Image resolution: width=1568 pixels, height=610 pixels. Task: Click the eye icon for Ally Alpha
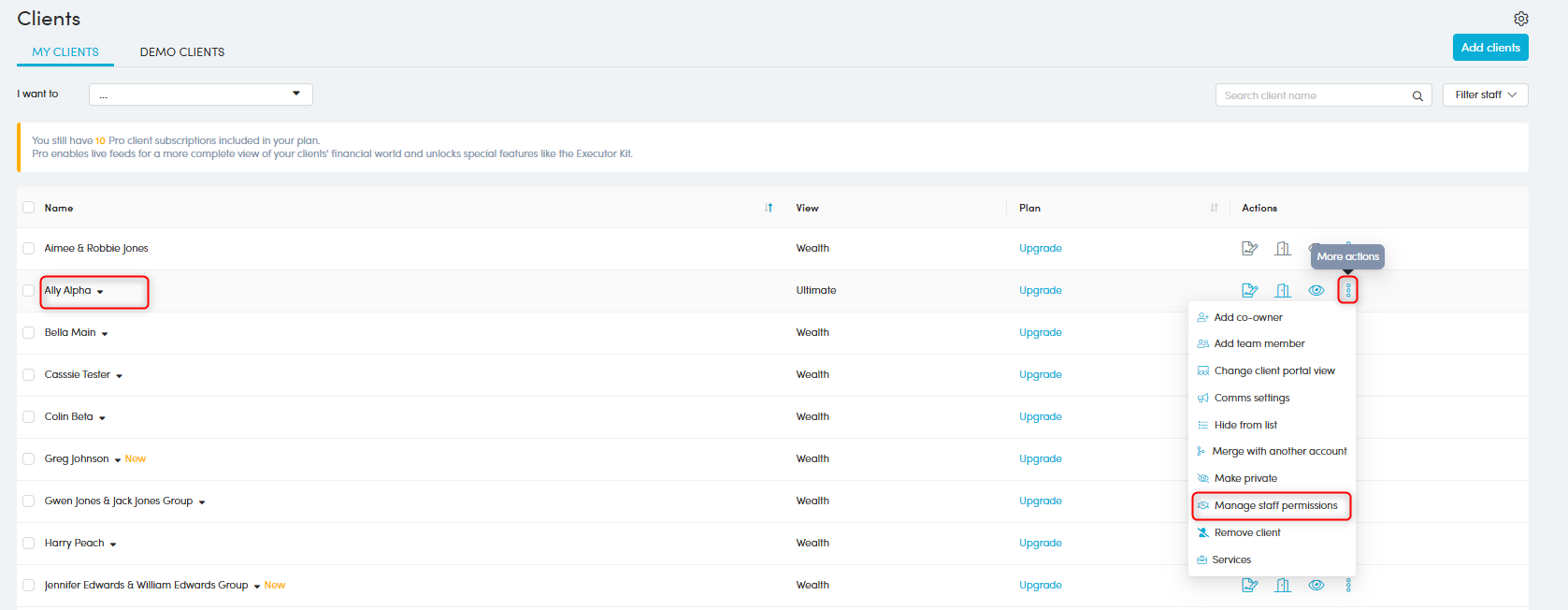pos(1316,290)
